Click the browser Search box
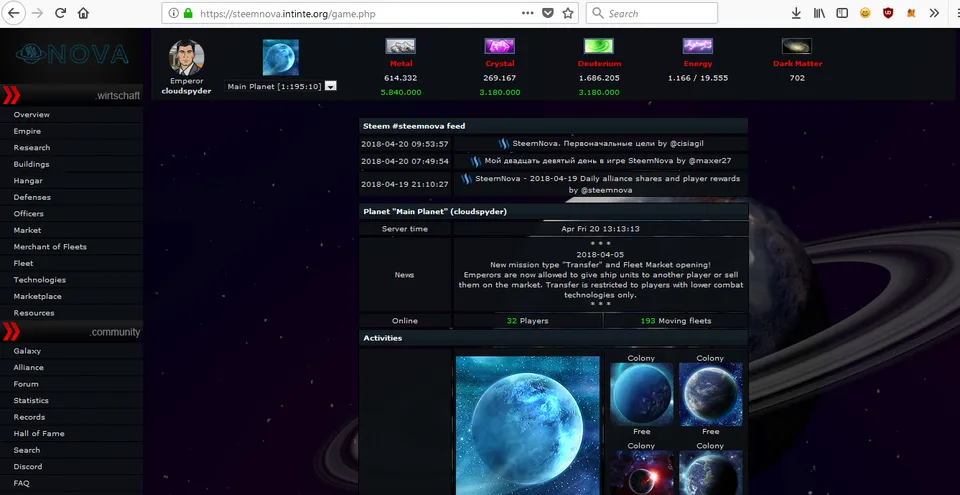The width and height of the screenshot is (960, 495). pos(651,13)
